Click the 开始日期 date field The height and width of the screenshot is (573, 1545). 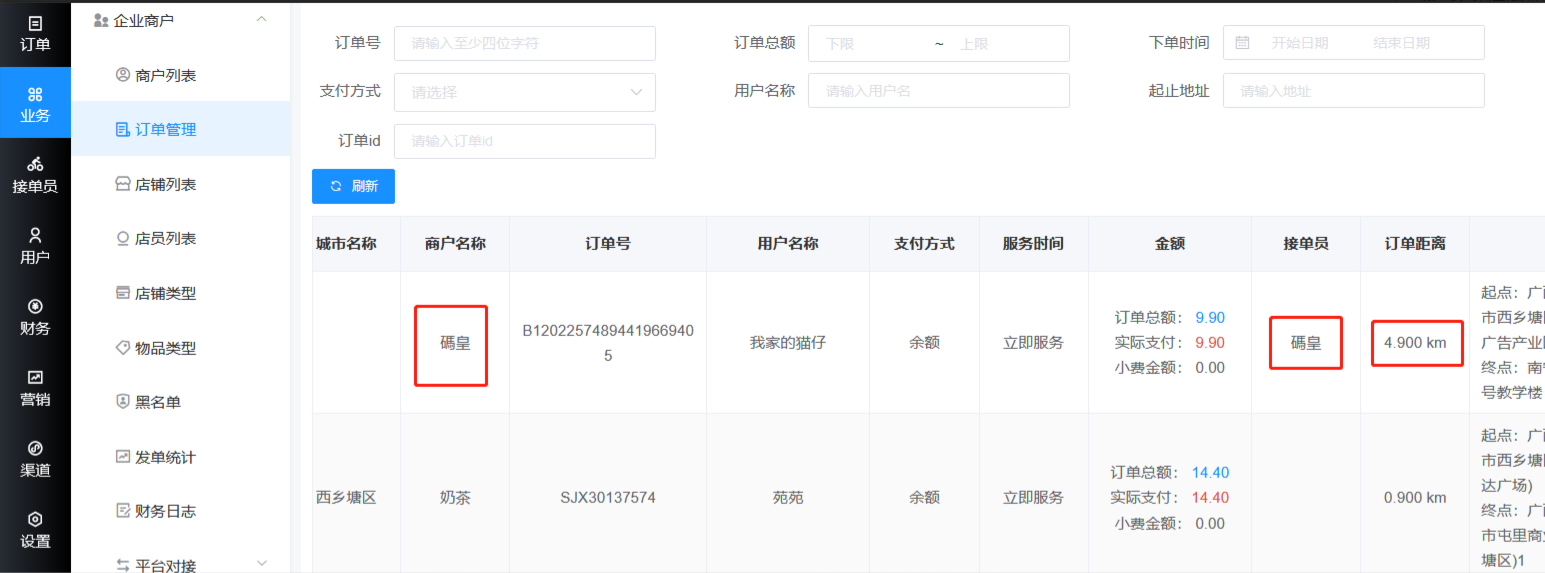pos(1299,43)
